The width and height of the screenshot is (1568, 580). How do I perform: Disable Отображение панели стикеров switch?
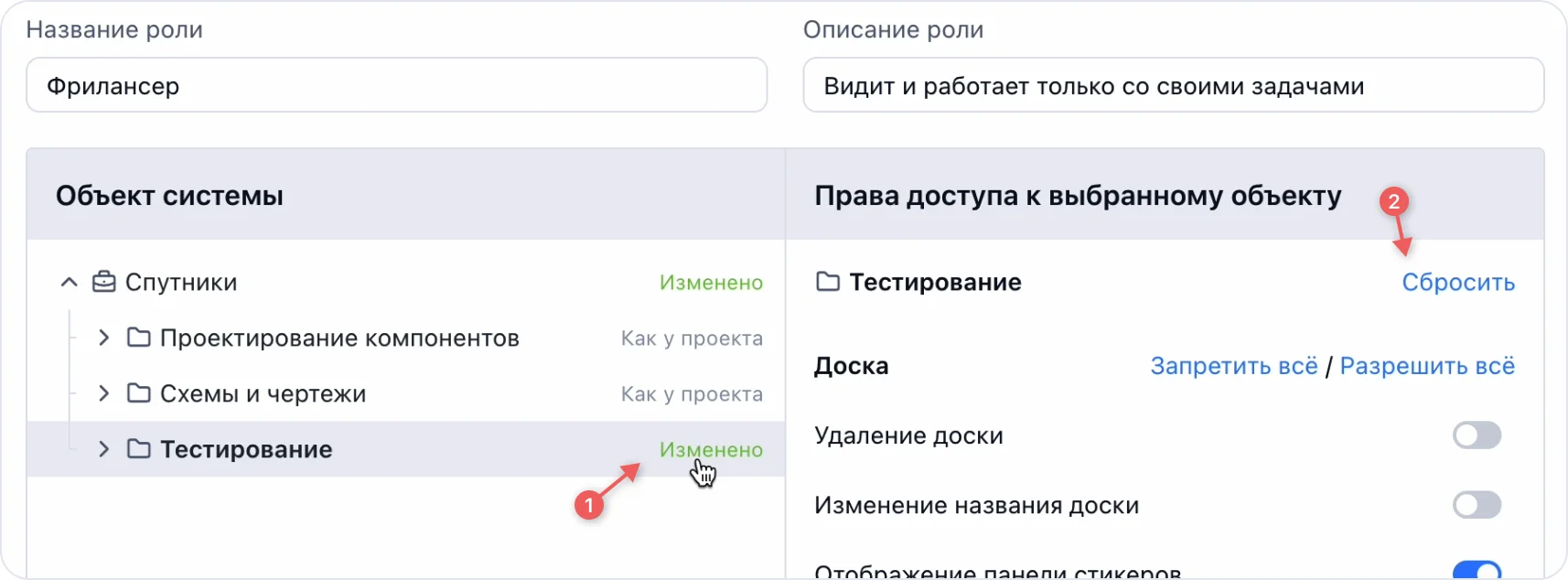(x=1477, y=570)
